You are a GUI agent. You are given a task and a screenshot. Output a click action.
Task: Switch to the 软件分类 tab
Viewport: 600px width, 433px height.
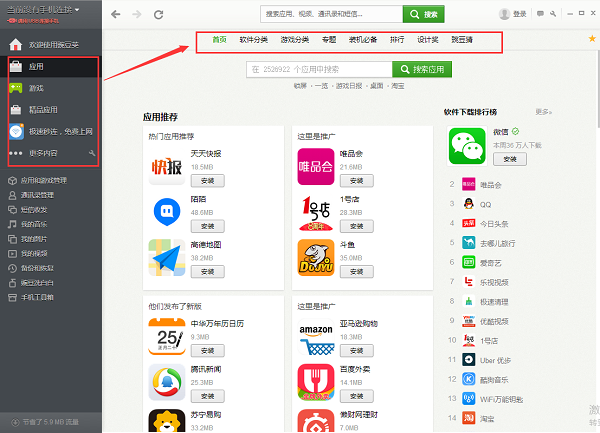(x=255, y=40)
